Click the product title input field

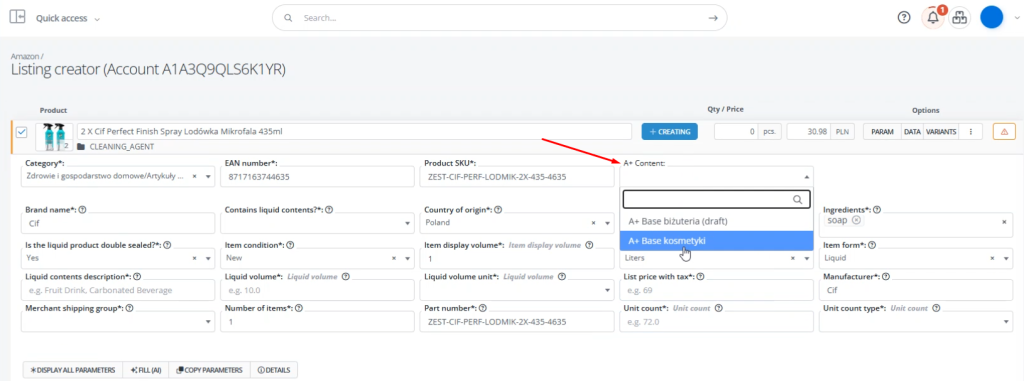355,131
